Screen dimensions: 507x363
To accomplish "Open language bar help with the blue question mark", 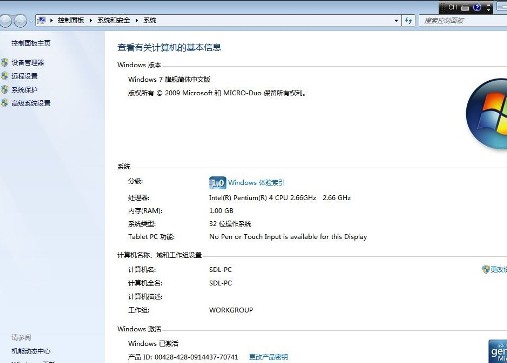I will coord(477,7).
